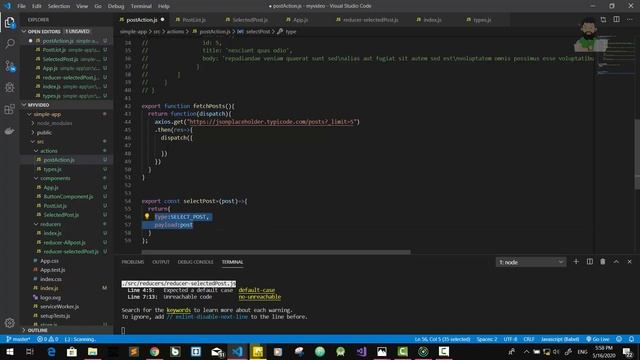Open the Docker view in activity bar

pyautogui.click(x=10, y=131)
